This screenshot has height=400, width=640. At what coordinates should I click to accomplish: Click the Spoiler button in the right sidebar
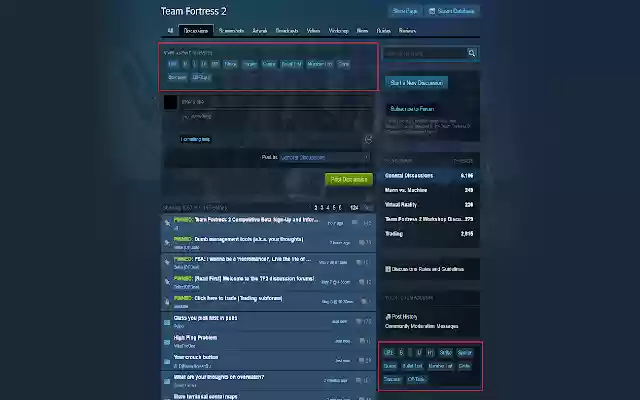point(465,352)
